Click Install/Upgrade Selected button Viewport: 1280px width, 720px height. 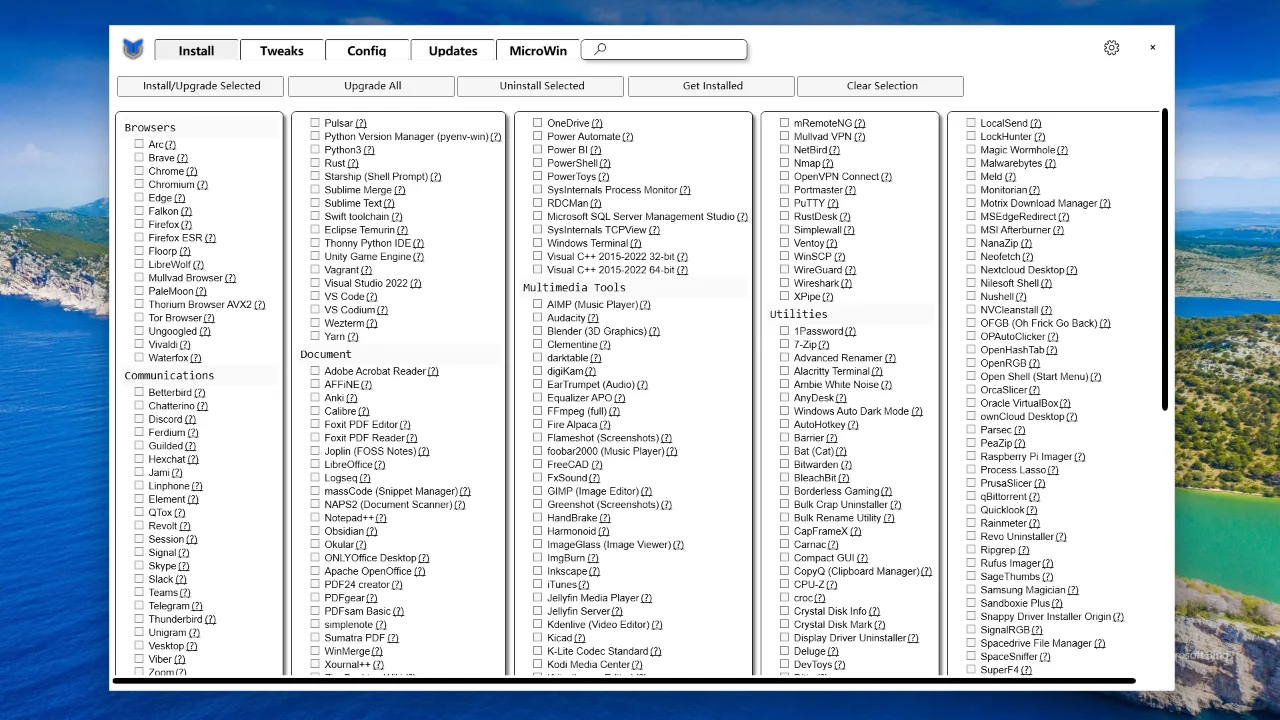pyautogui.click(x=201, y=86)
